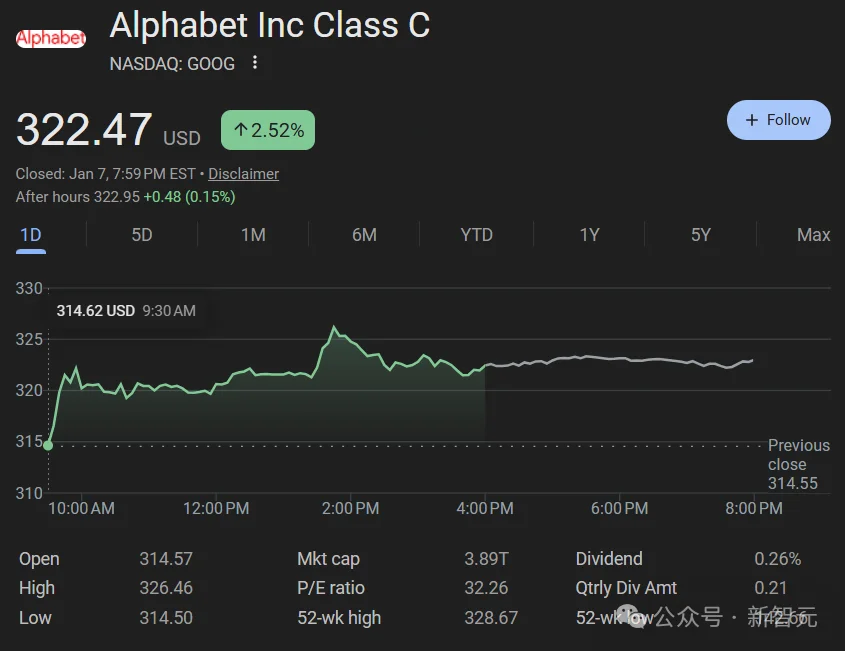
Task: Click the green opening point marker on chart
Action: [48, 444]
